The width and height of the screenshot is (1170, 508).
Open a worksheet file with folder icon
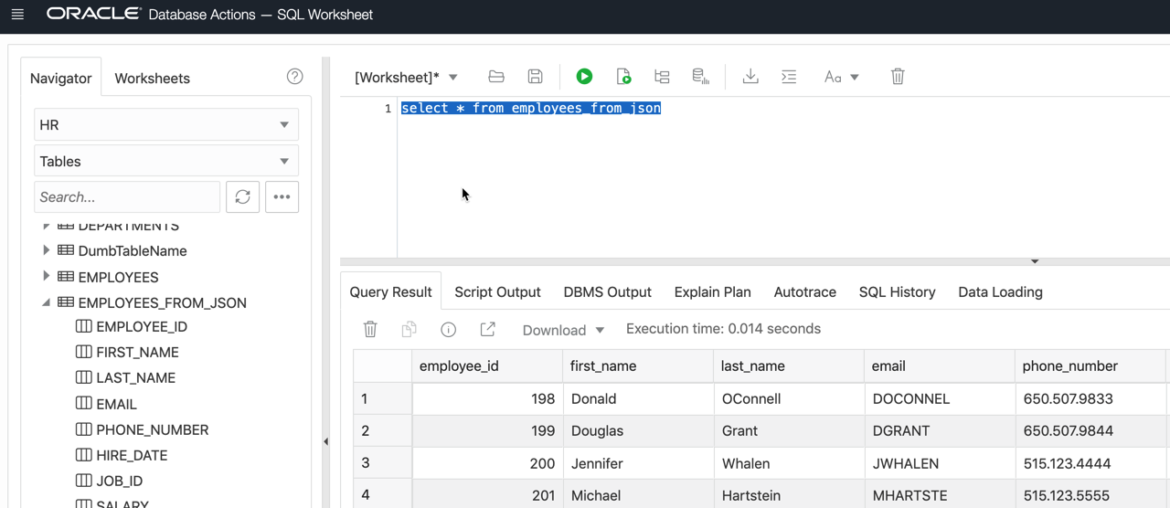496,77
